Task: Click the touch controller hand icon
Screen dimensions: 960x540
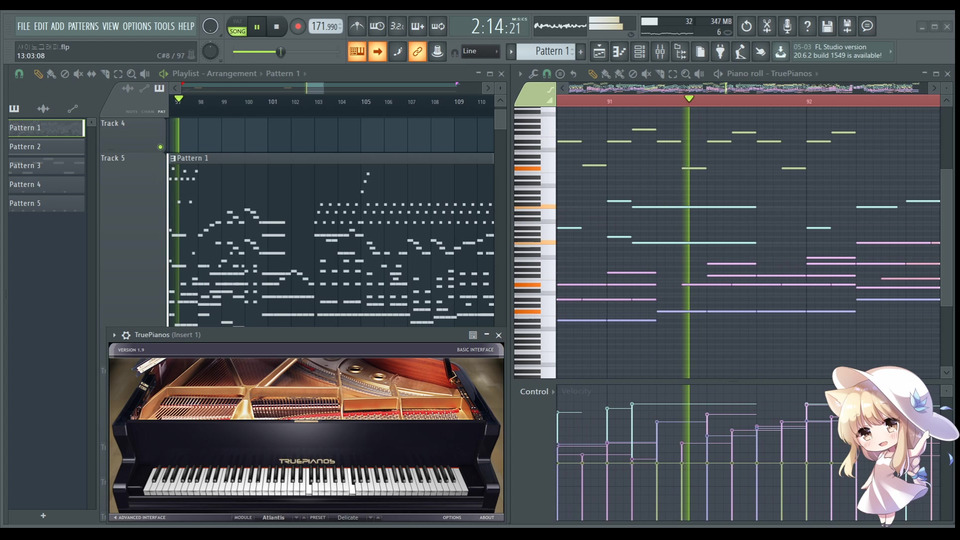Action: coord(760,52)
